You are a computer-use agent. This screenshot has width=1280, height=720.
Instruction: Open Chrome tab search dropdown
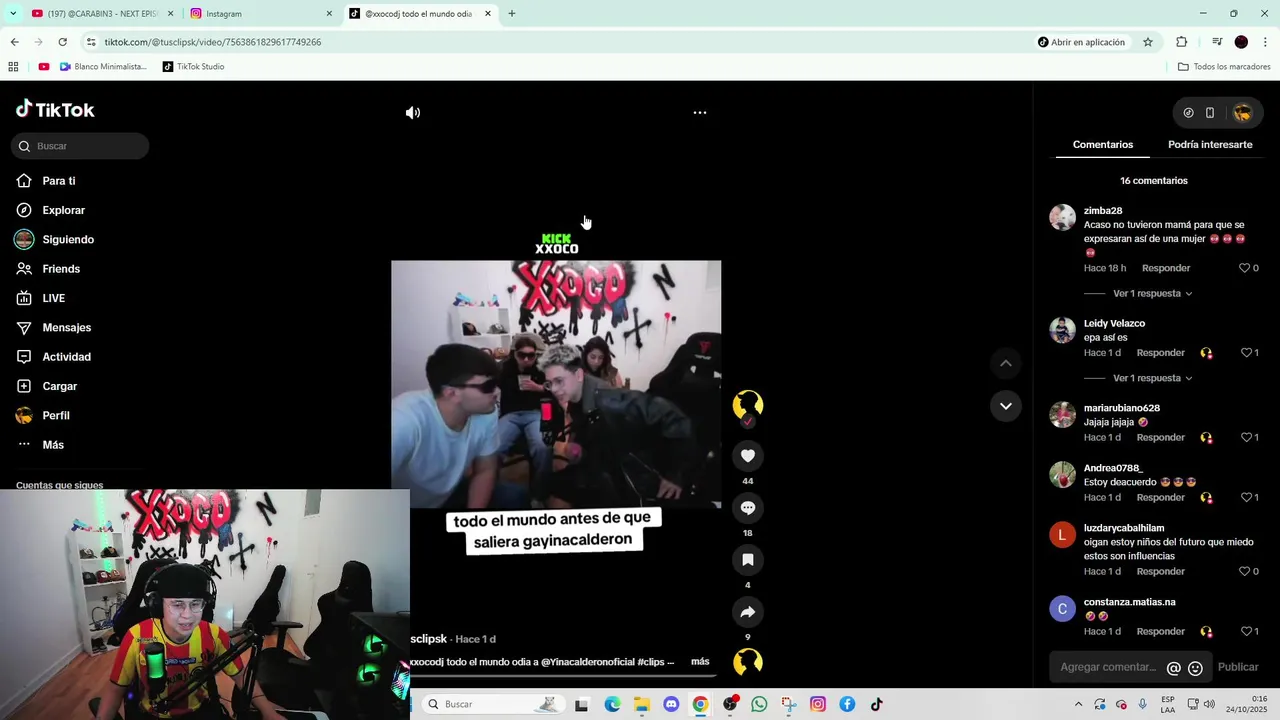pyautogui.click(x=13, y=14)
